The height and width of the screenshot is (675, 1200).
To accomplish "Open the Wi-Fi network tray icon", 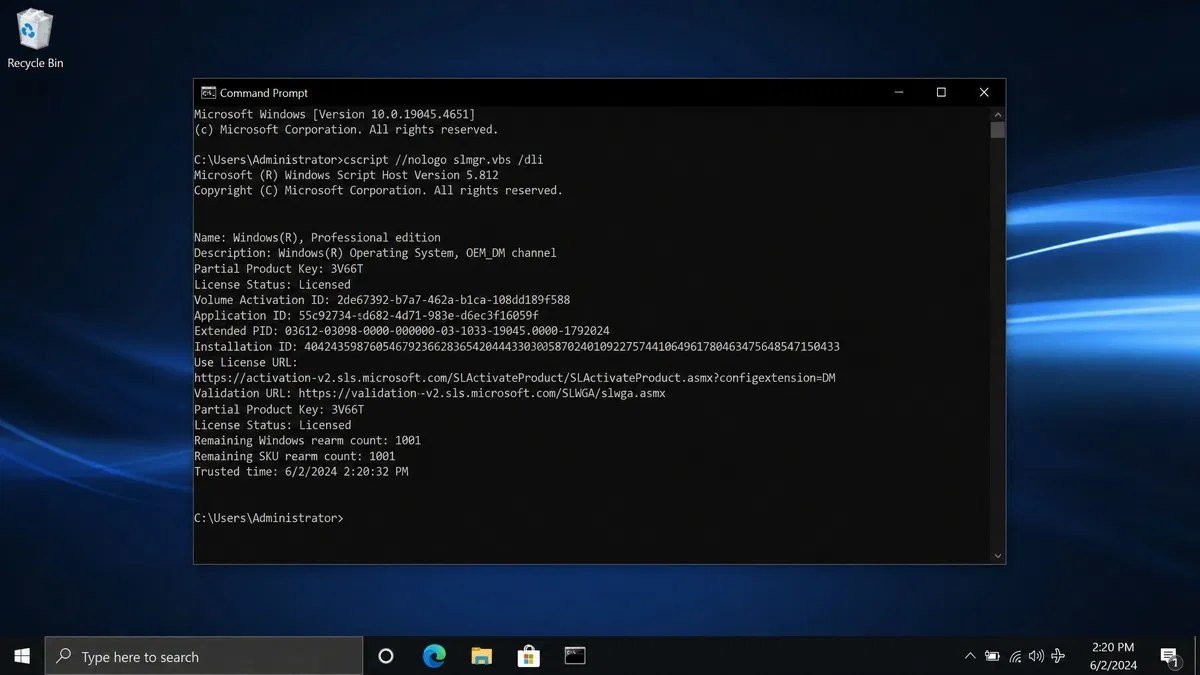I will tap(1015, 656).
